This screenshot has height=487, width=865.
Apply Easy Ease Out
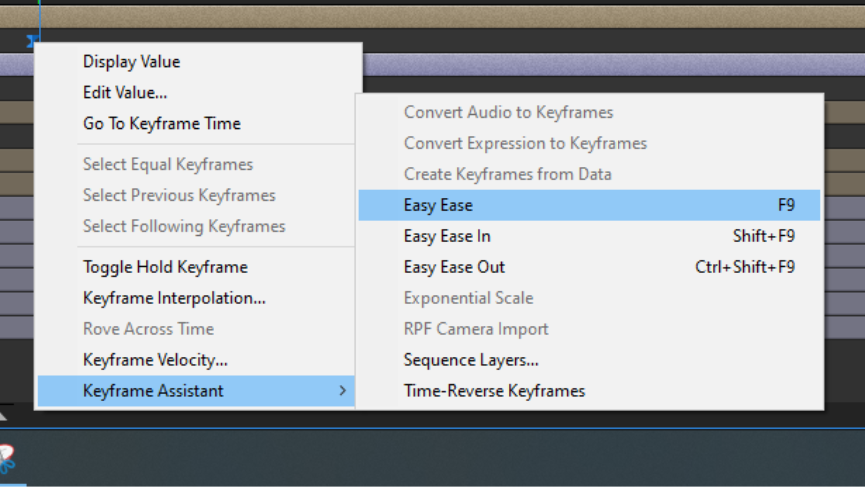click(x=454, y=267)
